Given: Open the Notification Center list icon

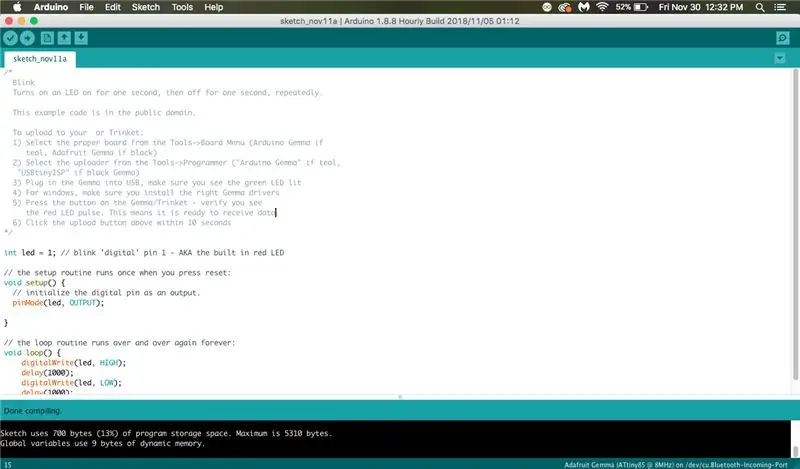Looking at the screenshot, I should (x=780, y=7).
